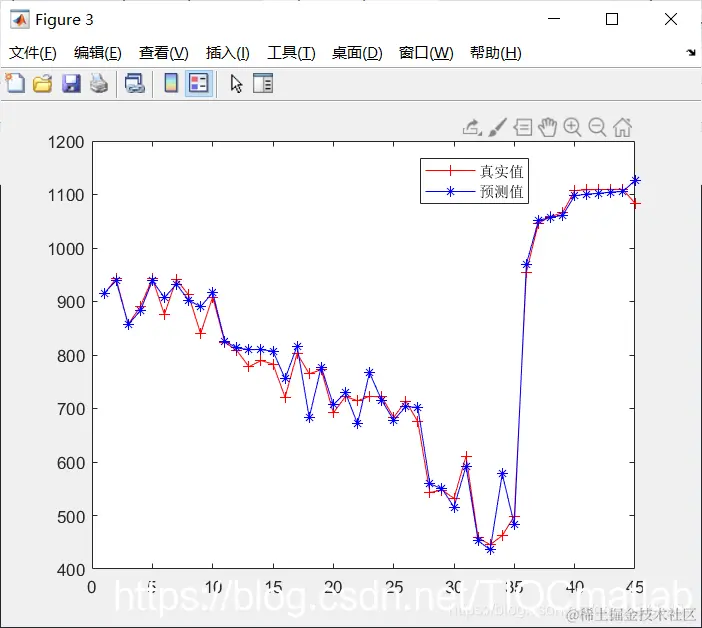Open the 帮助(H) menu

496,53
